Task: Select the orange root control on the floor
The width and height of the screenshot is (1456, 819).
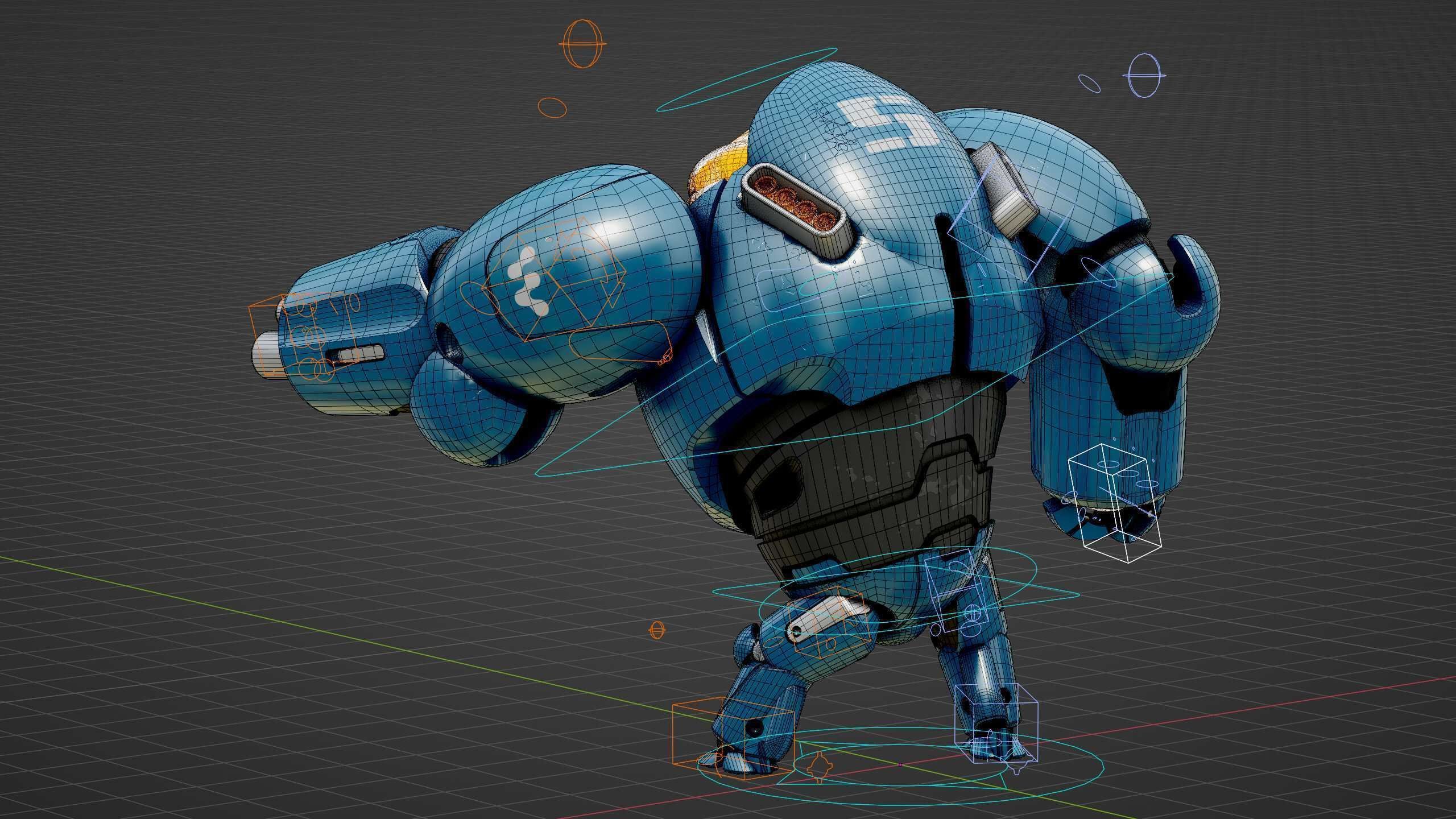Action: point(820,769)
